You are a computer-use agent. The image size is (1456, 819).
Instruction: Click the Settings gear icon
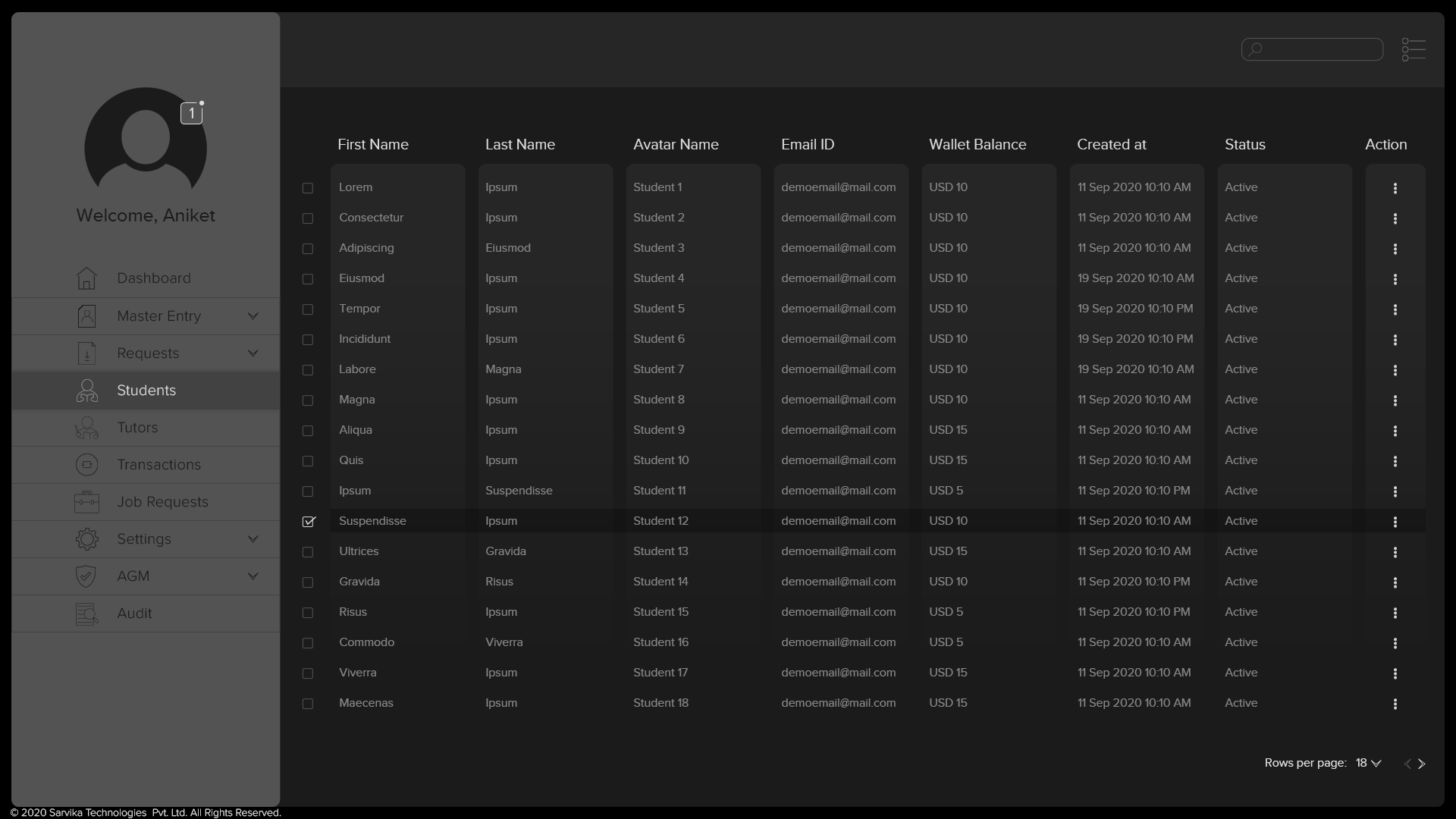86,539
